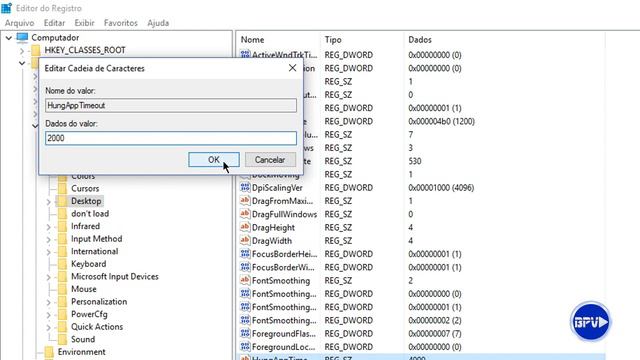Click the FocusBorderHei... DWORD value icon

click(x=245, y=254)
